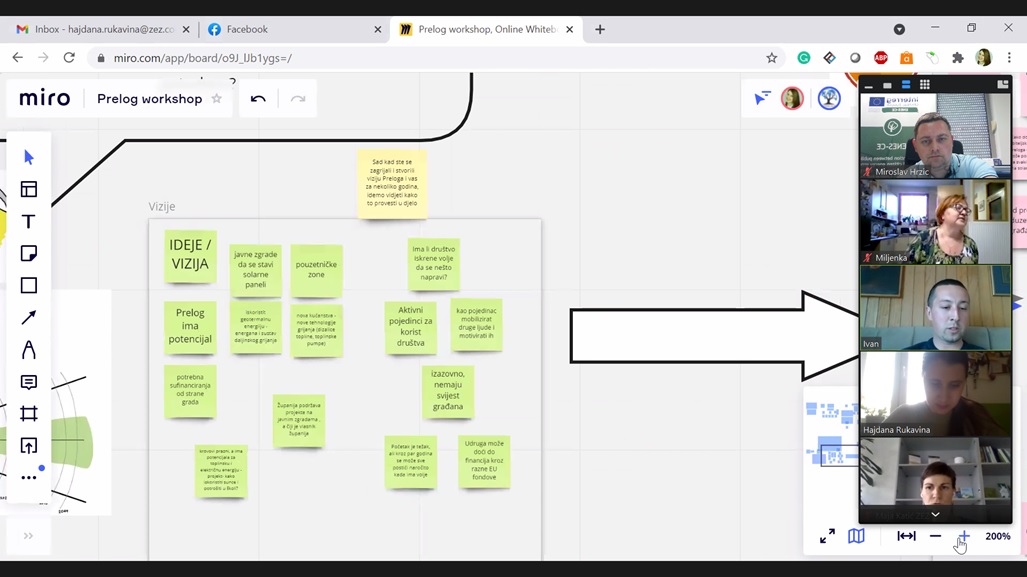Open the Comment tool

[28, 382]
